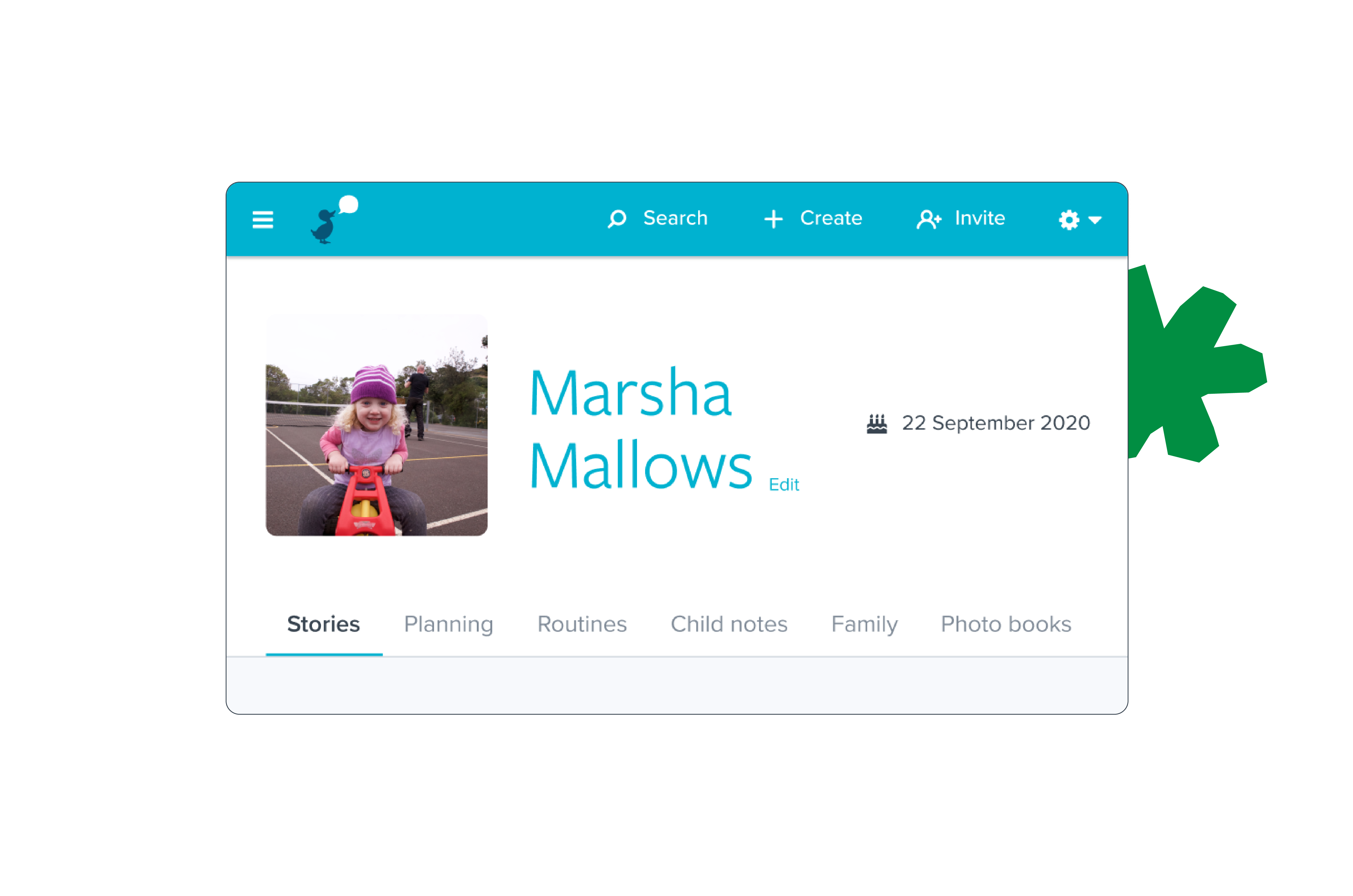The height and width of the screenshot is (896, 1353).
Task: Expand the settings dropdown arrow
Action: click(1095, 220)
